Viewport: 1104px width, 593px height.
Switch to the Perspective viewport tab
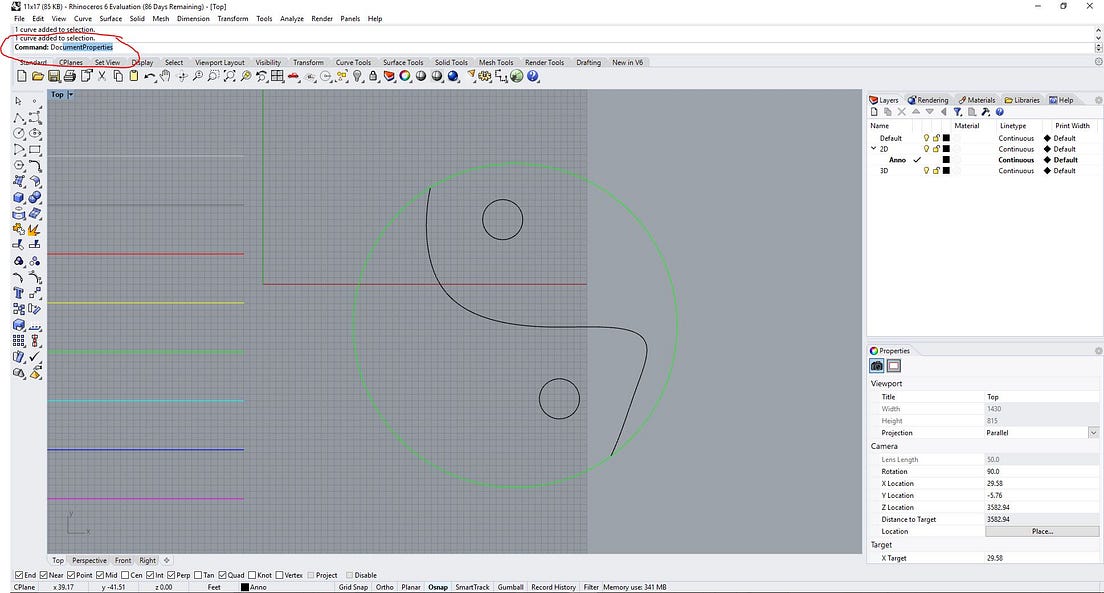coord(89,560)
